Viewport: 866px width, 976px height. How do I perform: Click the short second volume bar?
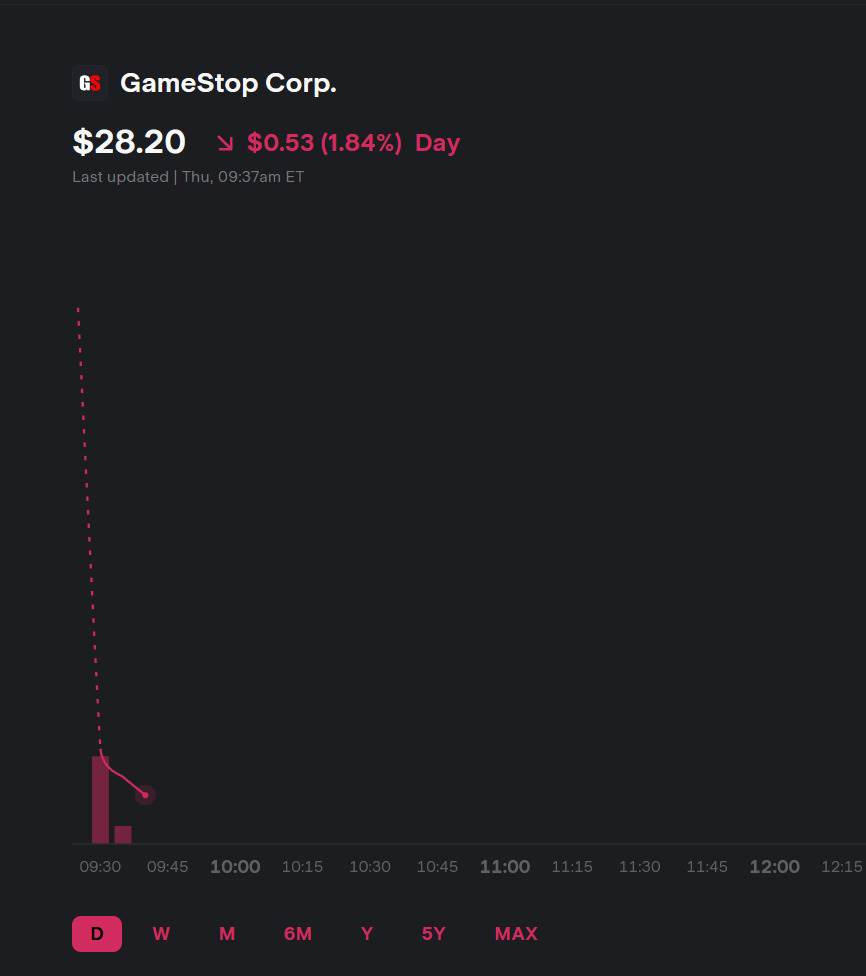[123, 834]
